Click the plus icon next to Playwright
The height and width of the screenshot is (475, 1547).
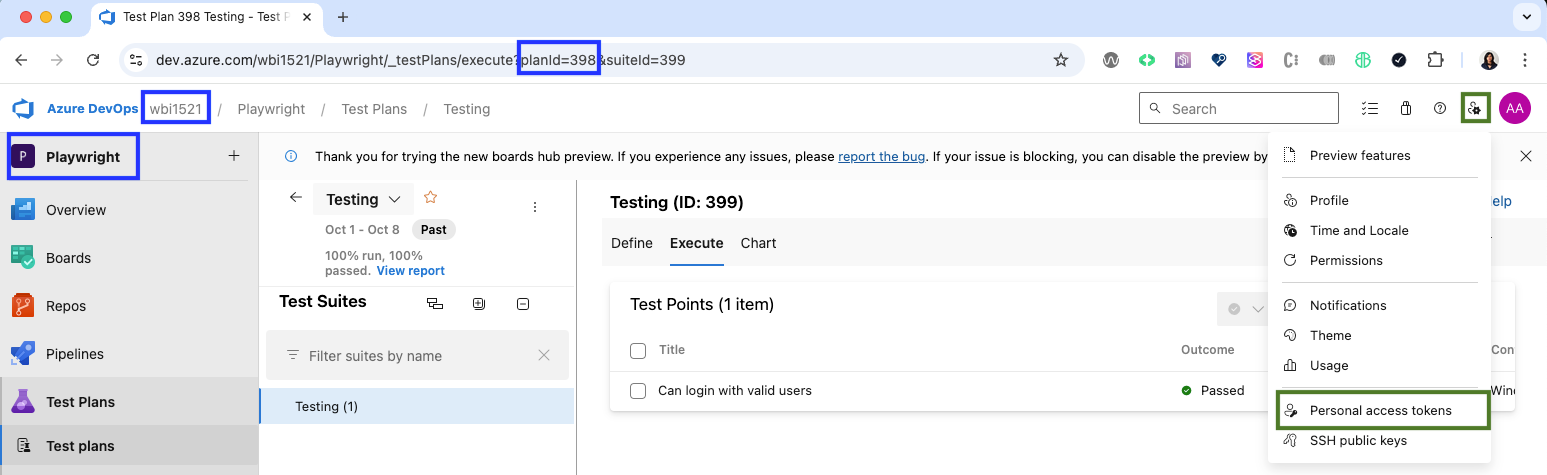[234, 156]
